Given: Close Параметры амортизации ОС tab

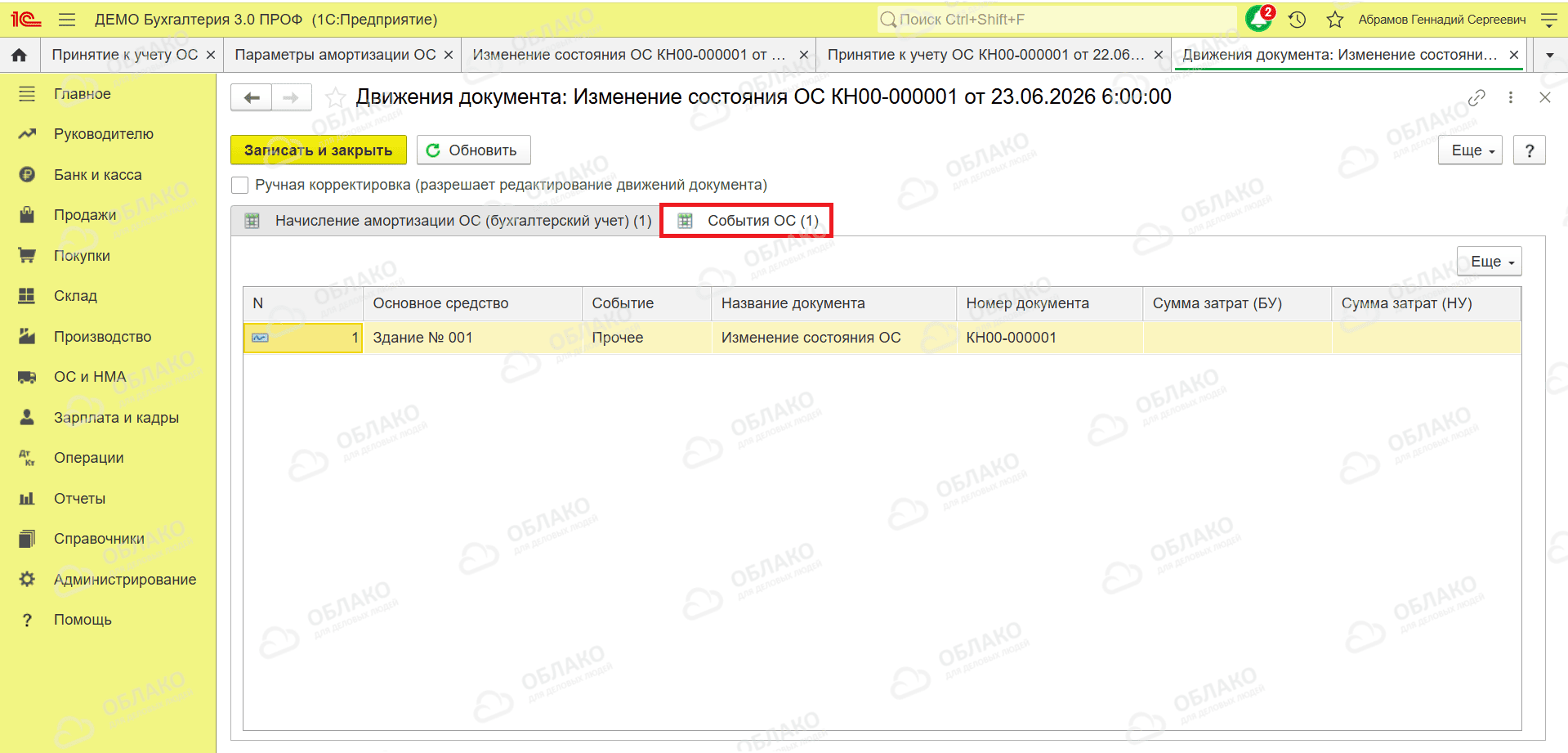Looking at the screenshot, I should tap(449, 55).
